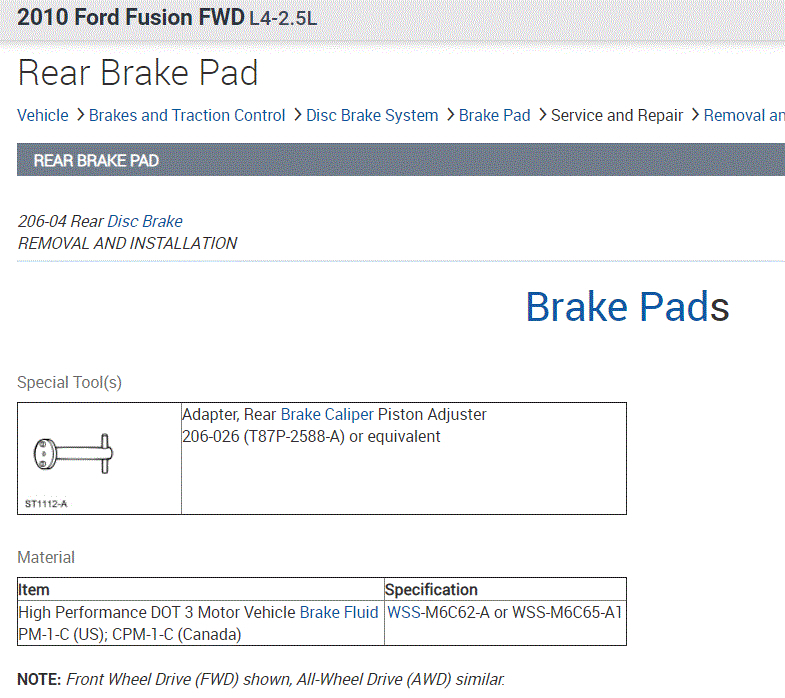The image size is (785, 698).
Task: Open the truncated Removal breadcrumb link
Action: coord(744,115)
